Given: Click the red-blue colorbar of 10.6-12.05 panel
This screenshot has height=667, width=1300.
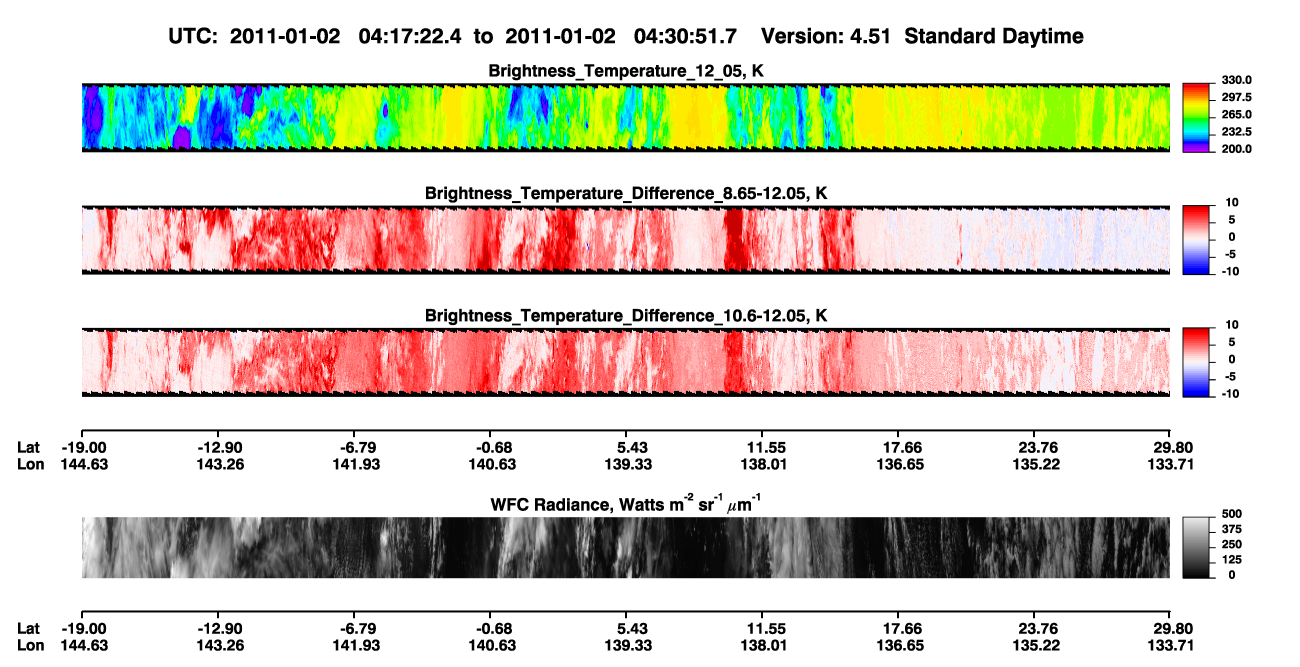Looking at the screenshot, I should click(x=1196, y=362).
